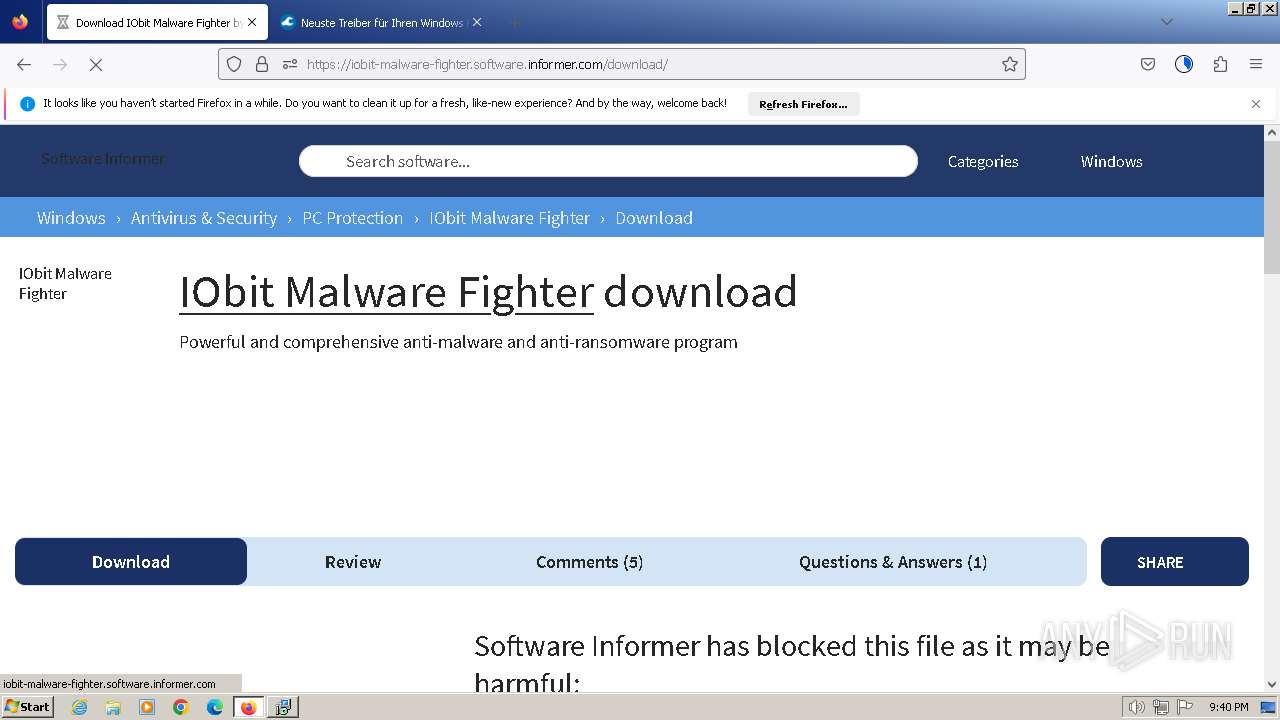Click the network tray icon
Image resolution: width=1280 pixels, height=720 pixels.
[x=1161, y=707]
